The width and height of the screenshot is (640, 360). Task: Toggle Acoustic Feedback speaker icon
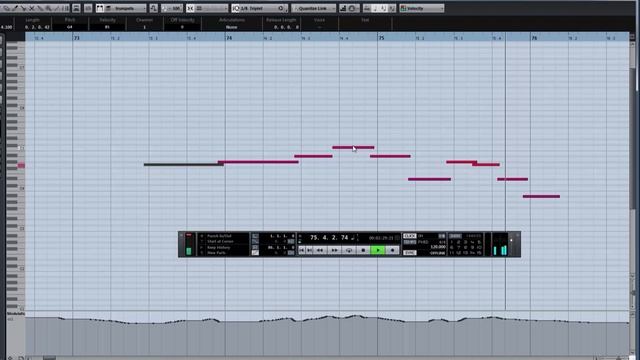[88, 8]
